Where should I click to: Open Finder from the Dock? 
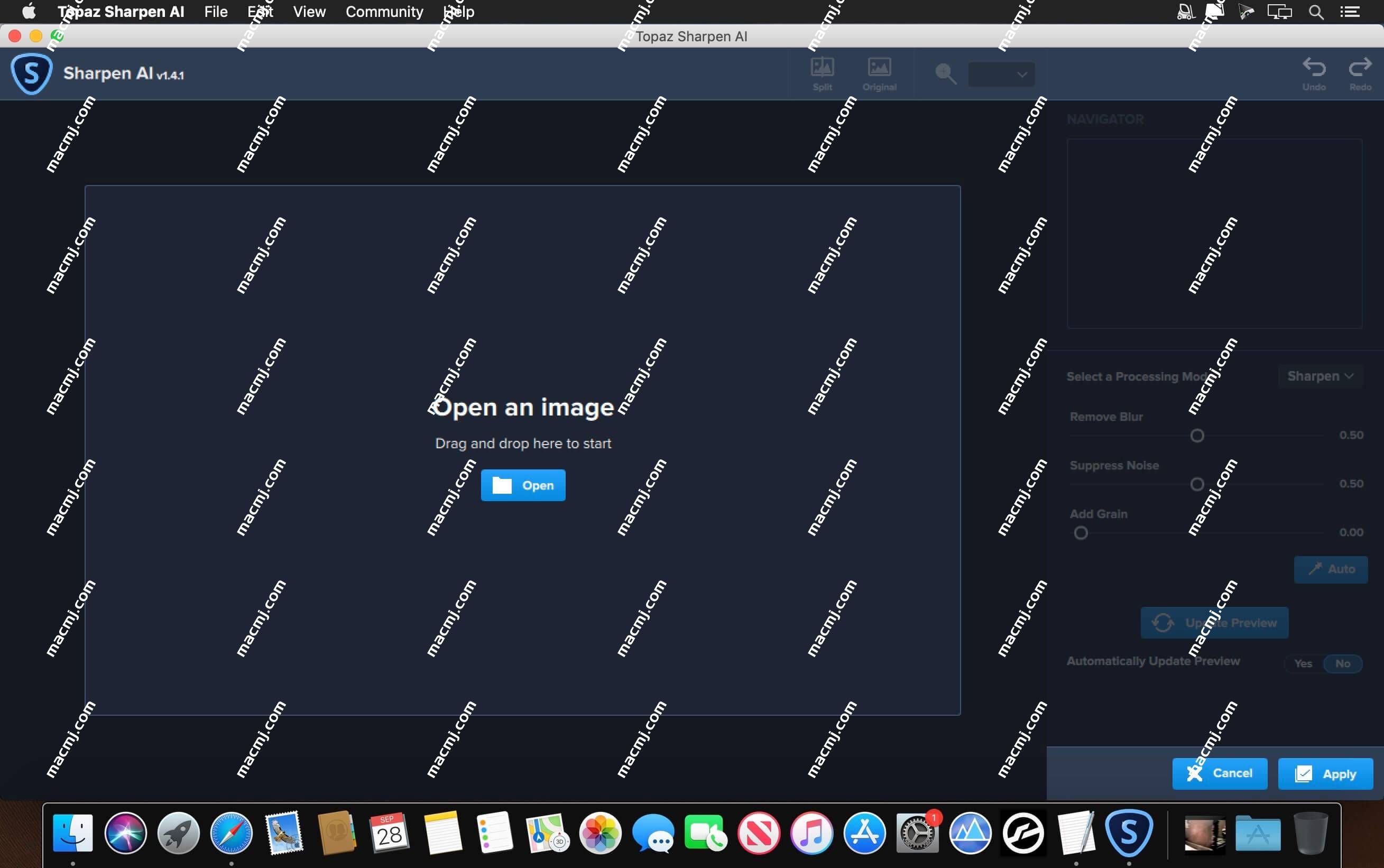click(x=73, y=833)
